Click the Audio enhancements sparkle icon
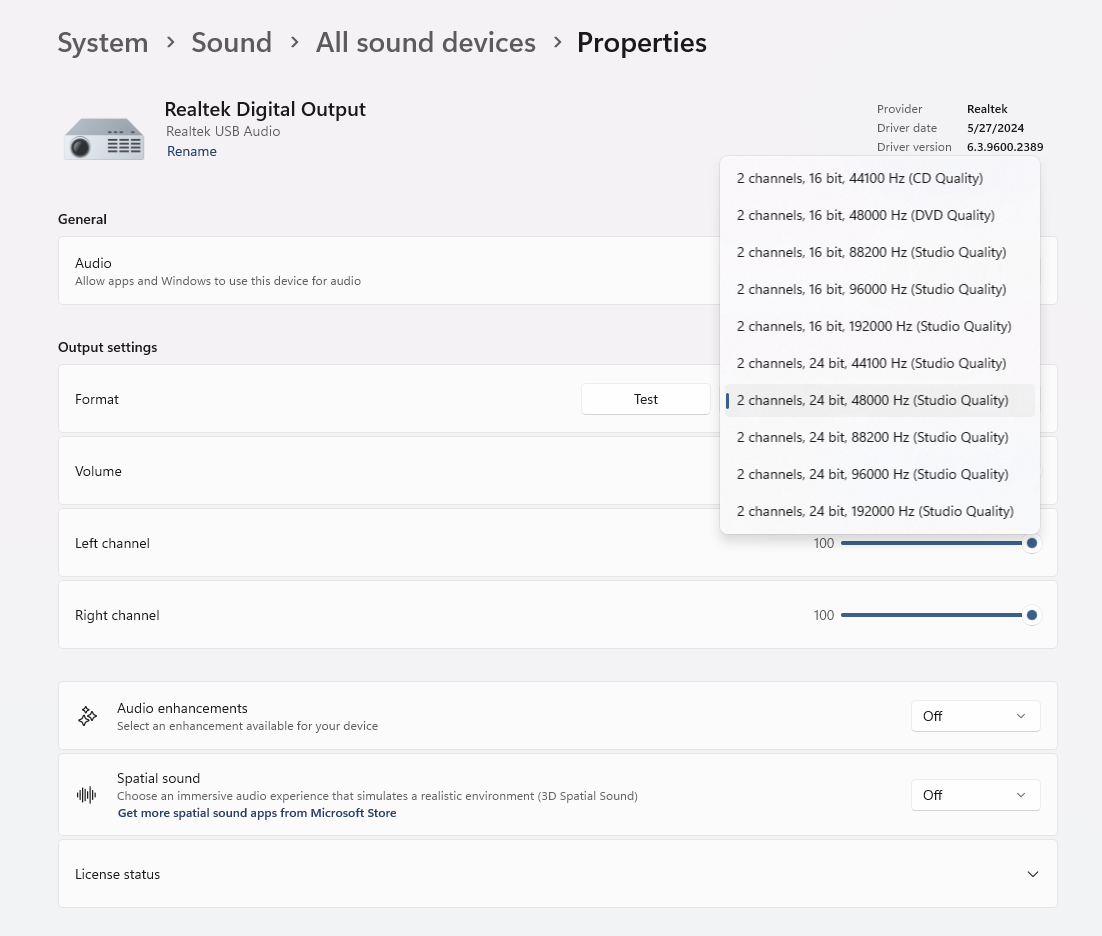This screenshot has width=1102, height=936. click(x=87, y=716)
